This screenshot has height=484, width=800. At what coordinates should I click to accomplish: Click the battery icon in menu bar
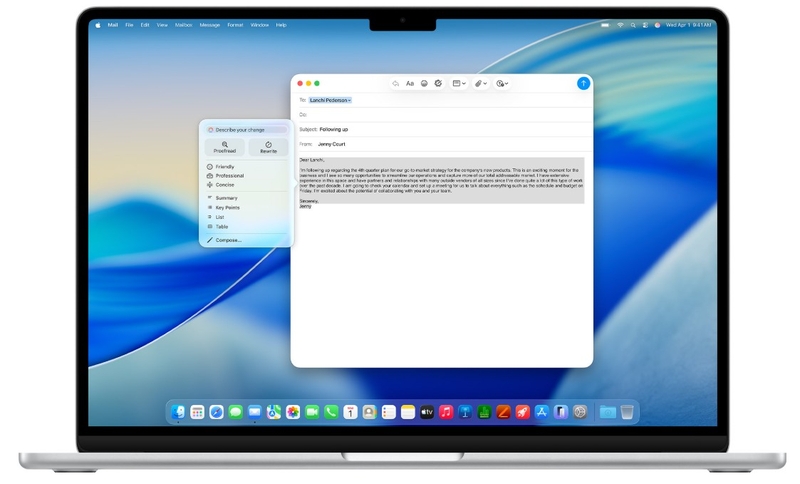point(605,24)
